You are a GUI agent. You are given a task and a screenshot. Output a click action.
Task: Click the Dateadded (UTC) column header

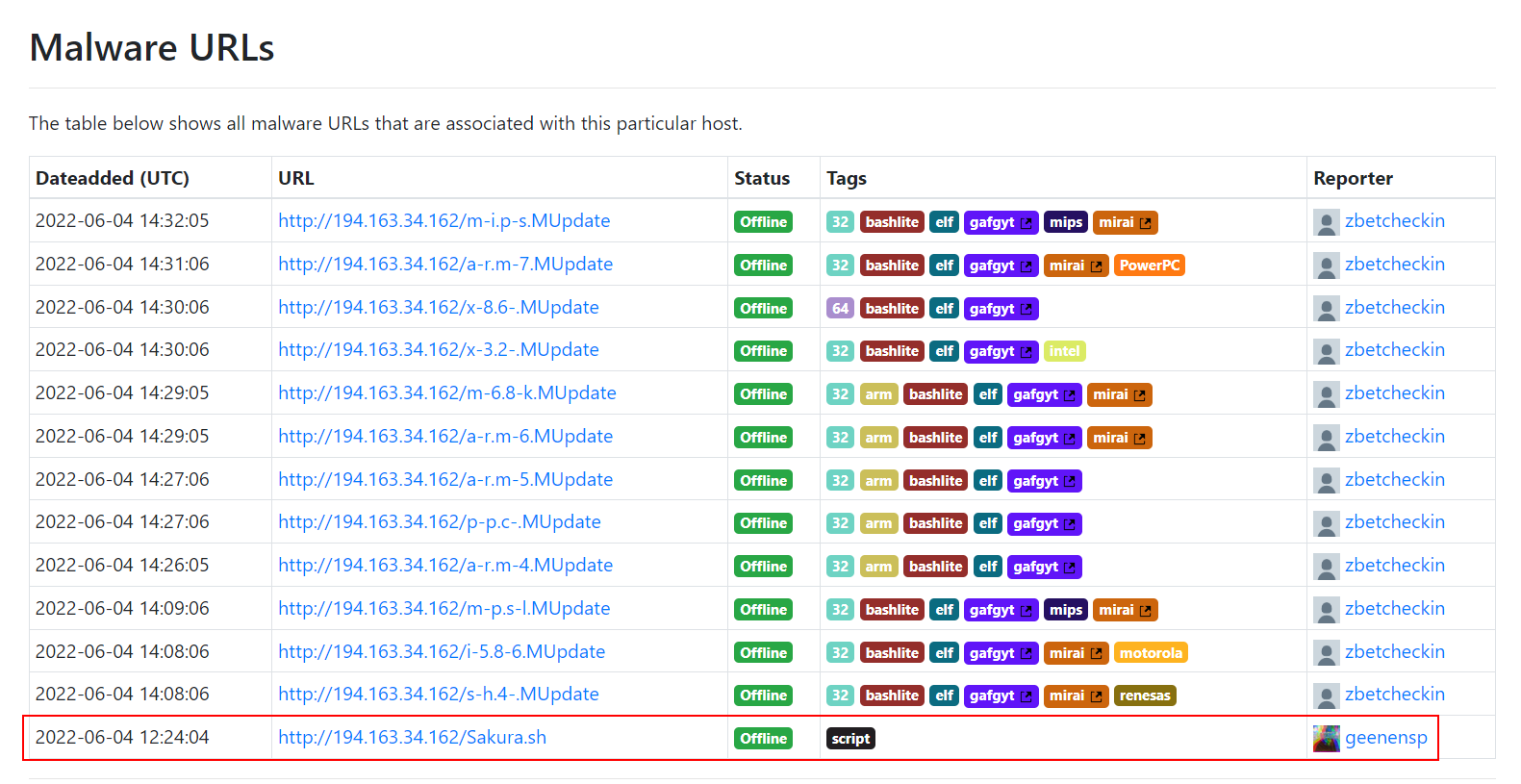tap(113, 178)
